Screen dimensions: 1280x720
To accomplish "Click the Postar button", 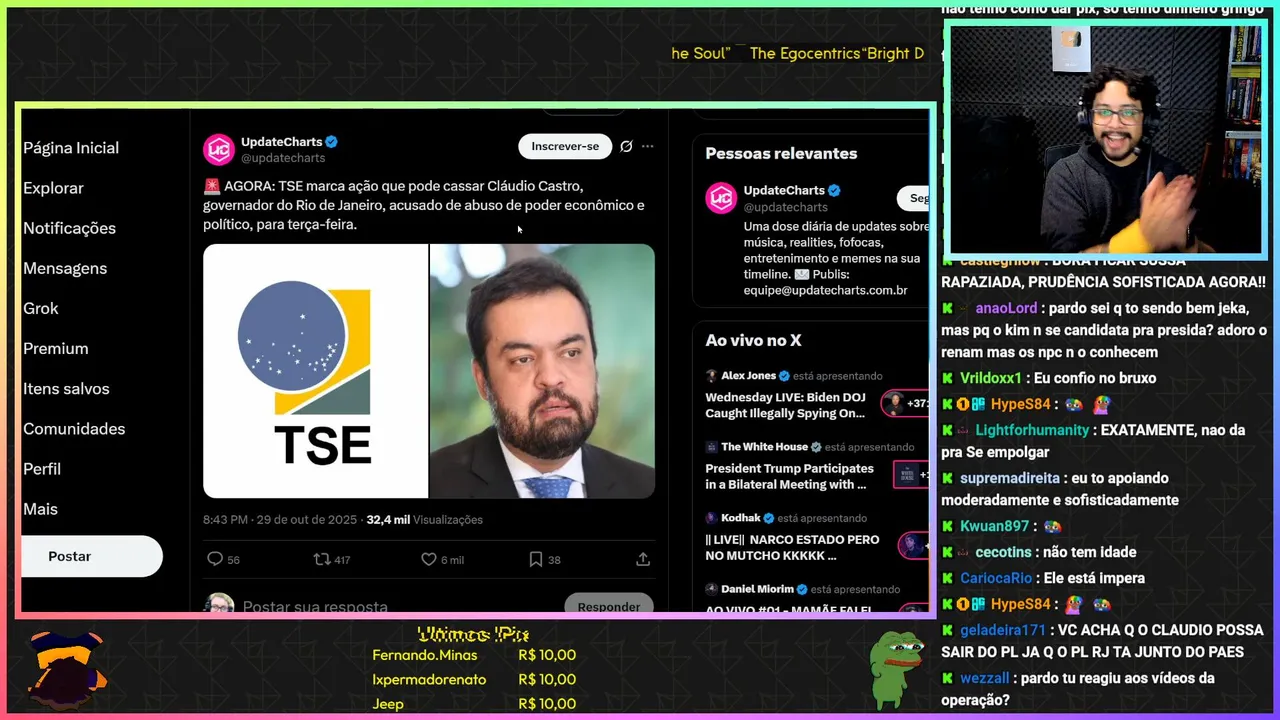I will [91, 556].
